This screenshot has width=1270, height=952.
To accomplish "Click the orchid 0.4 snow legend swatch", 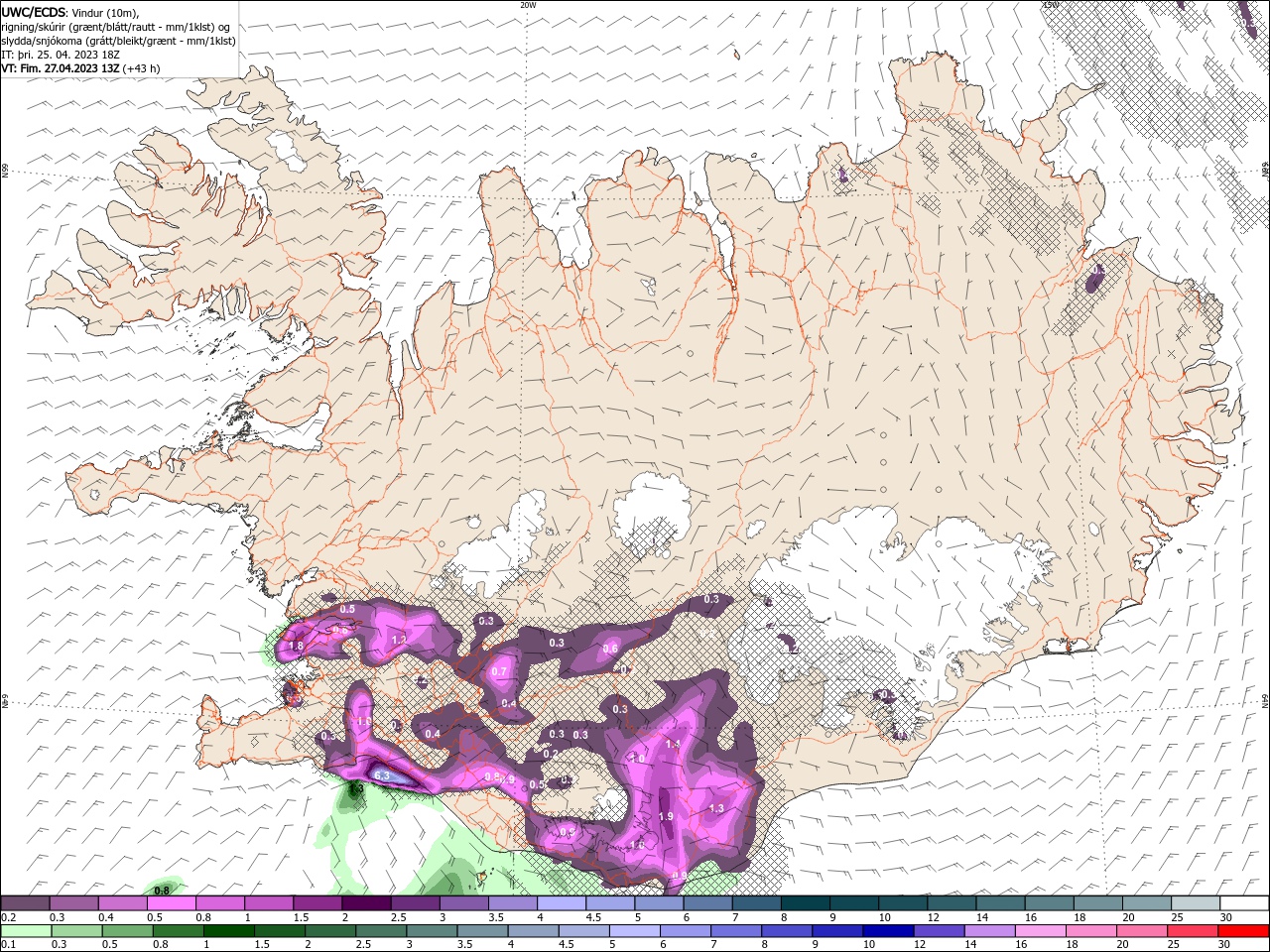I will 122,903.
